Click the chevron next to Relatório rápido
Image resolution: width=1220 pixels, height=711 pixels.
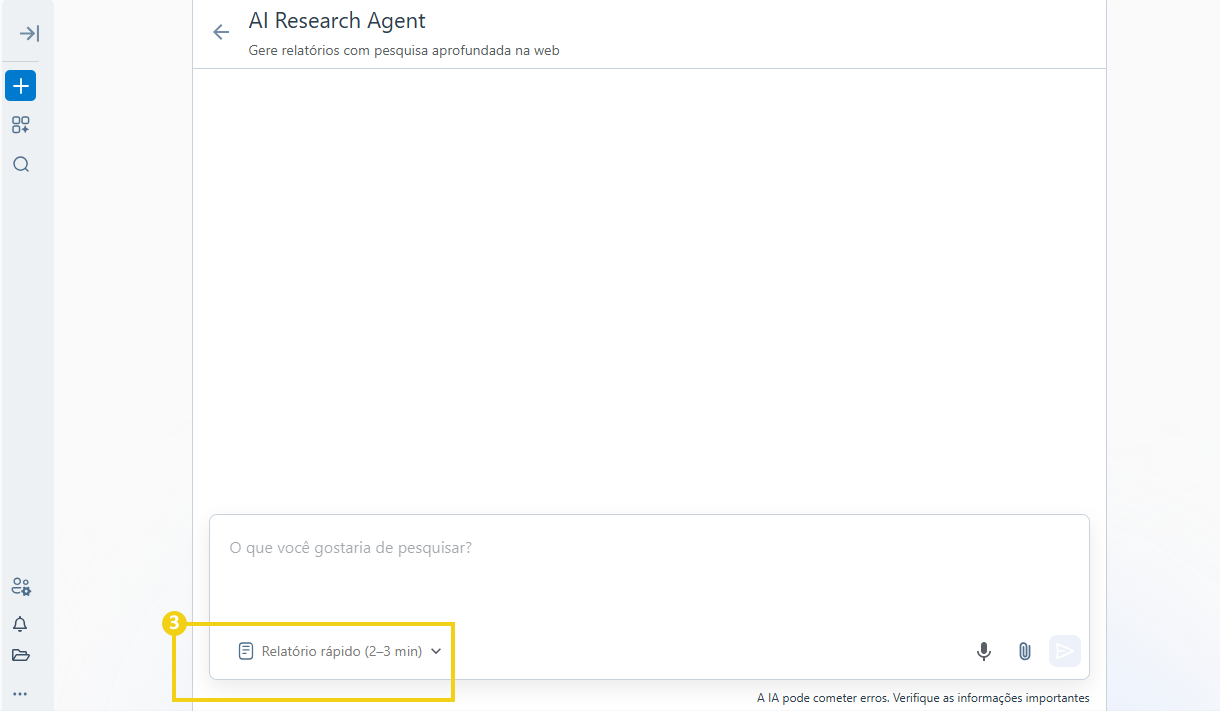click(x=436, y=651)
